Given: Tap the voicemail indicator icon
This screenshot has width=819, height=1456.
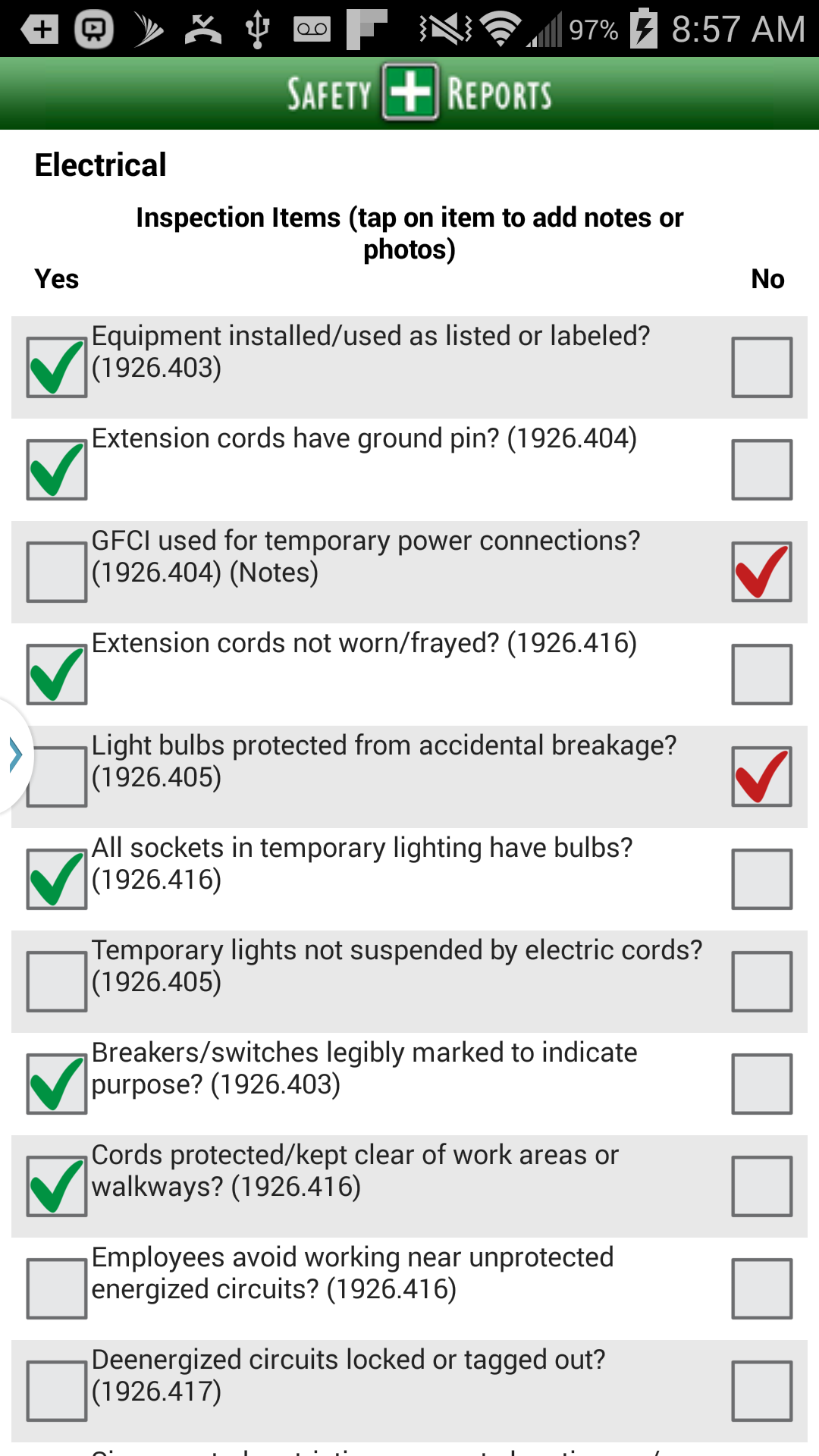Looking at the screenshot, I should pos(311,27).
